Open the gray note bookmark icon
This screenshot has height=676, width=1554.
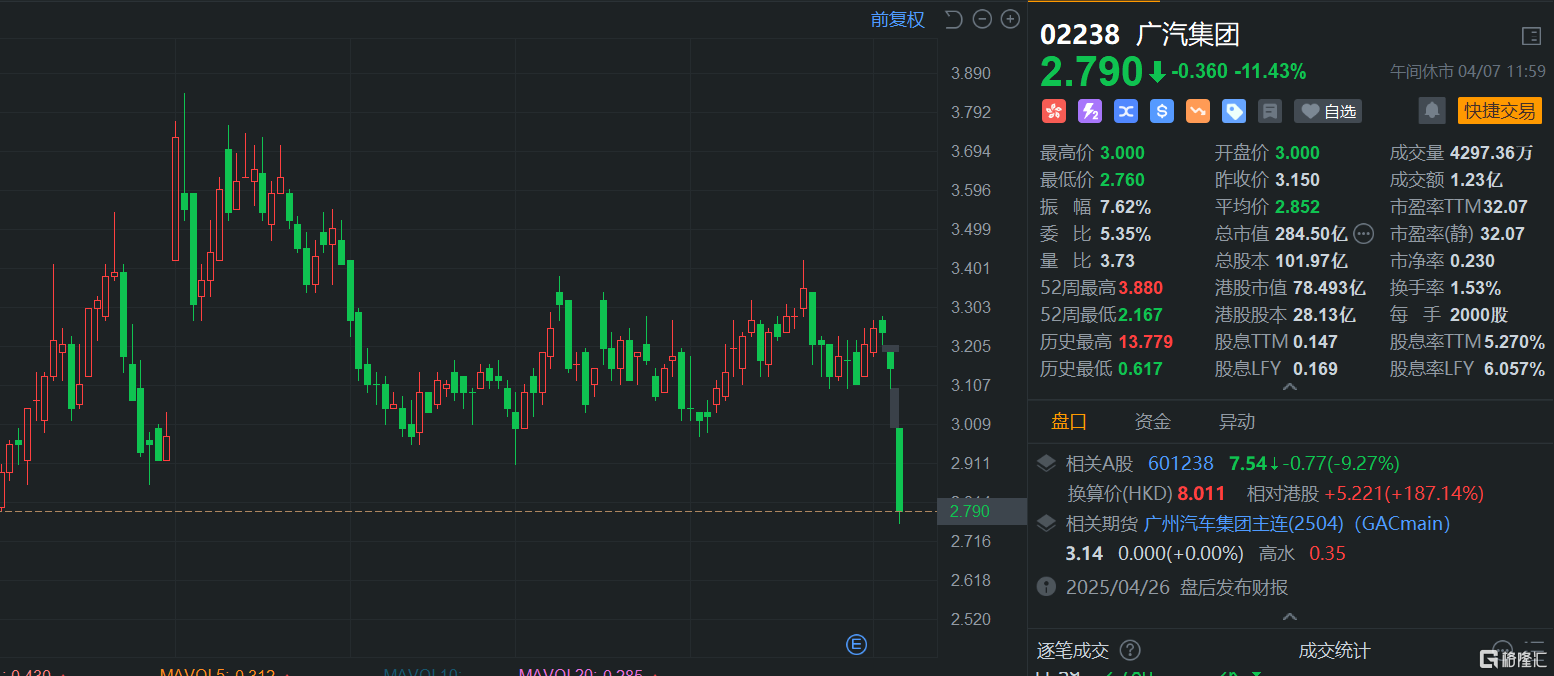pos(1270,111)
